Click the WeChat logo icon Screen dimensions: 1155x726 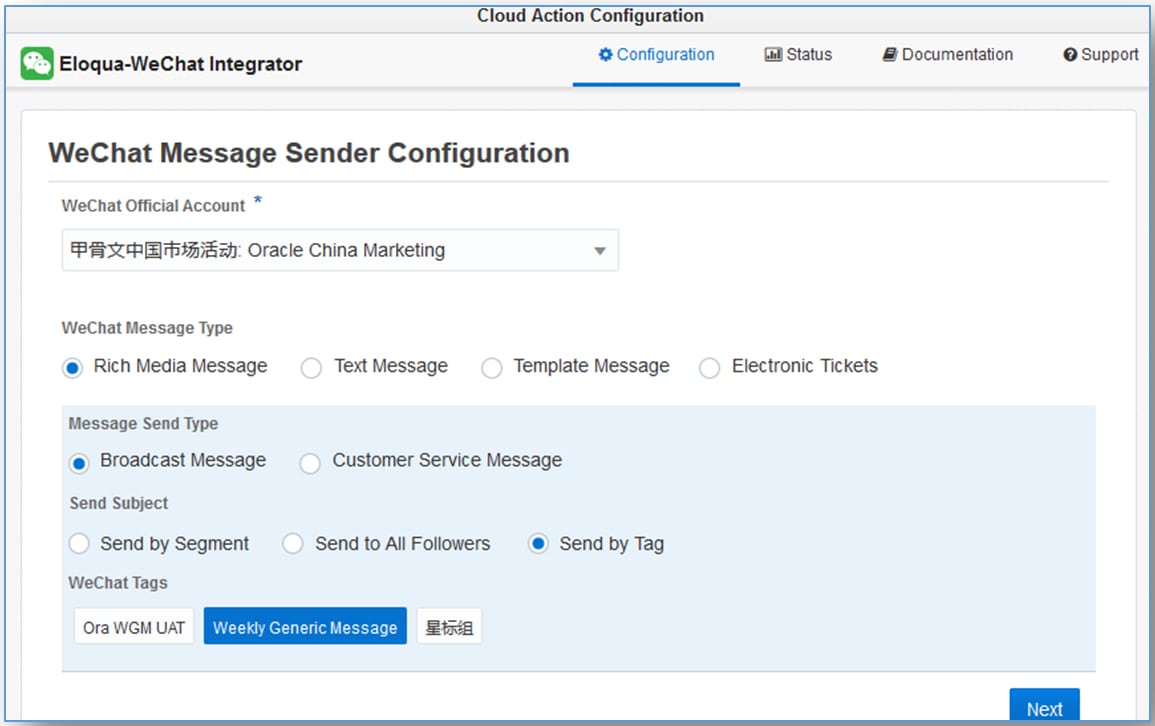pyautogui.click(x=37, y=64)
